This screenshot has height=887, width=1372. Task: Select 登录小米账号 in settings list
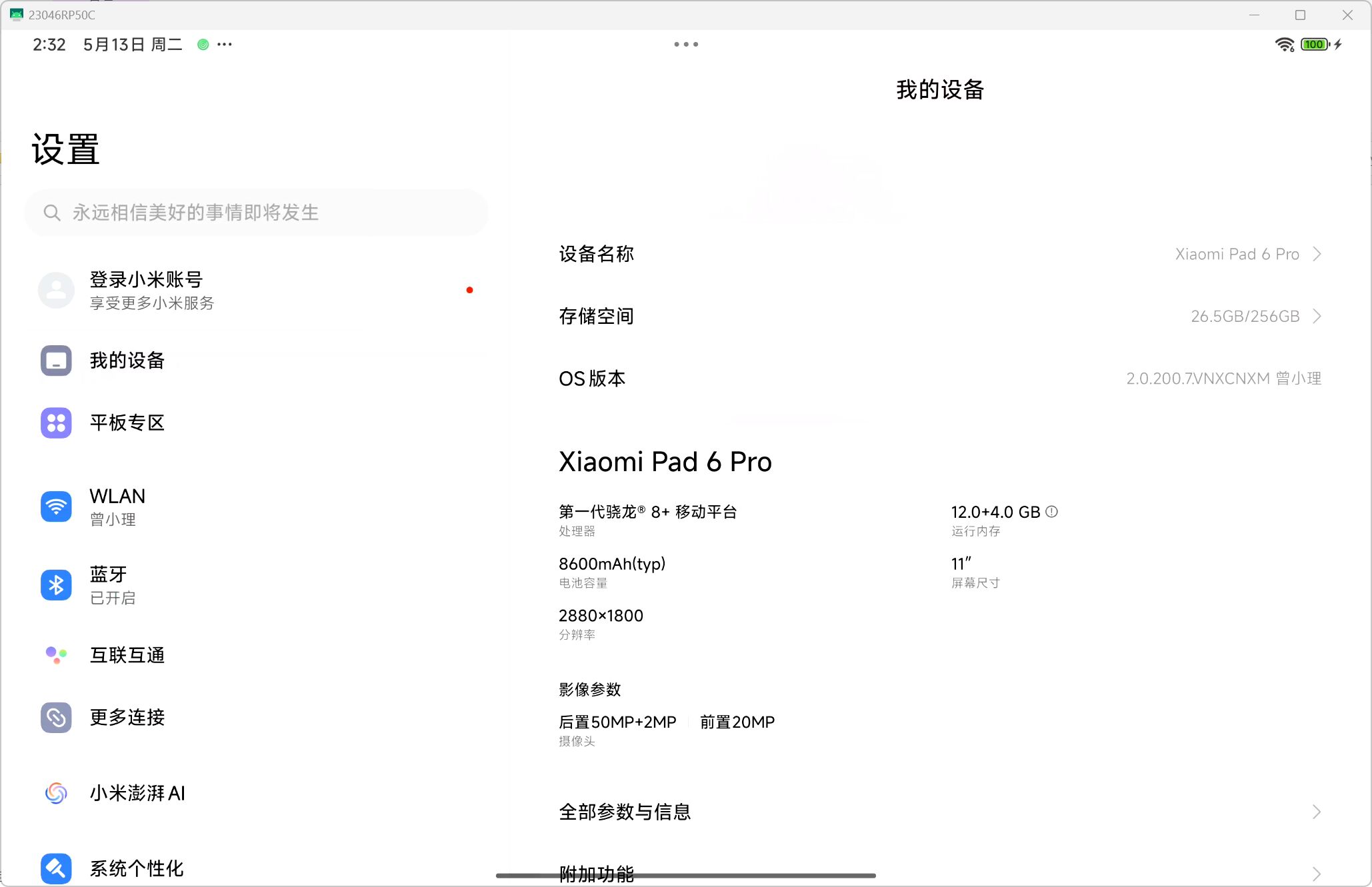tap(257, 290)
